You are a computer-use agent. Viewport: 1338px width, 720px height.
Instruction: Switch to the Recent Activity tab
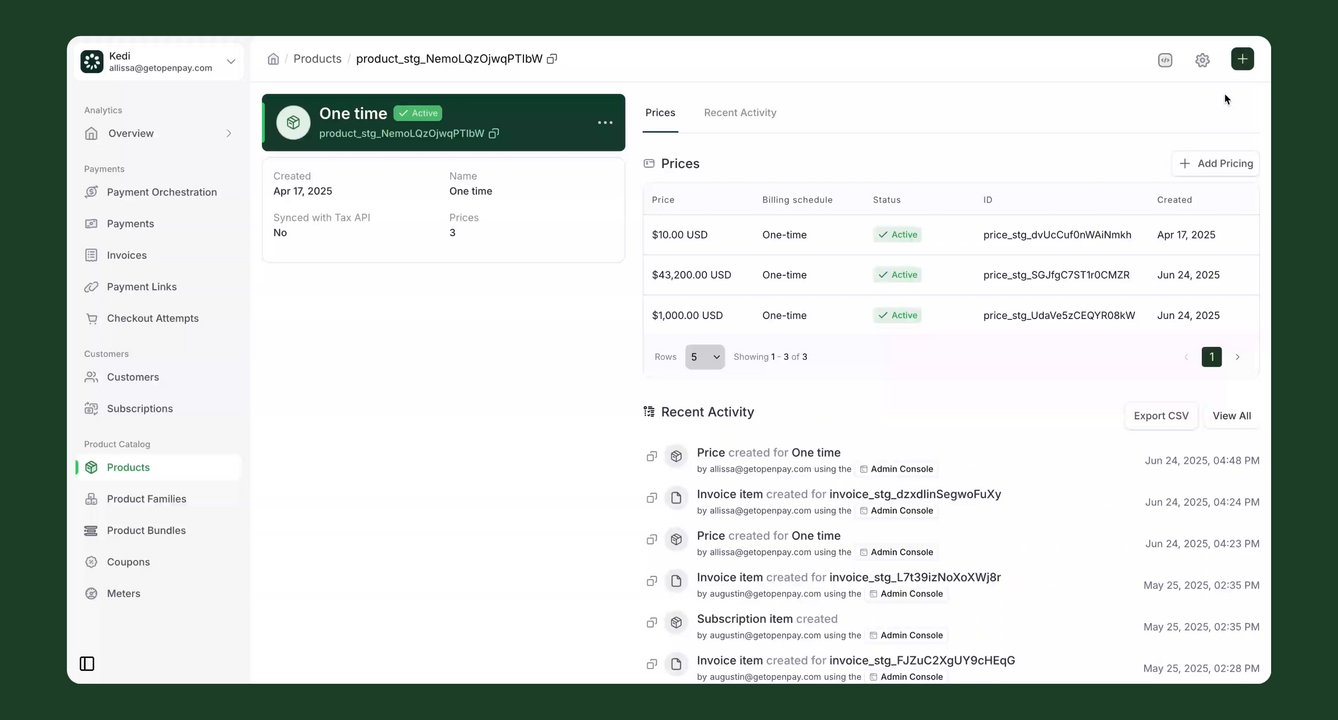coord(740,113)
